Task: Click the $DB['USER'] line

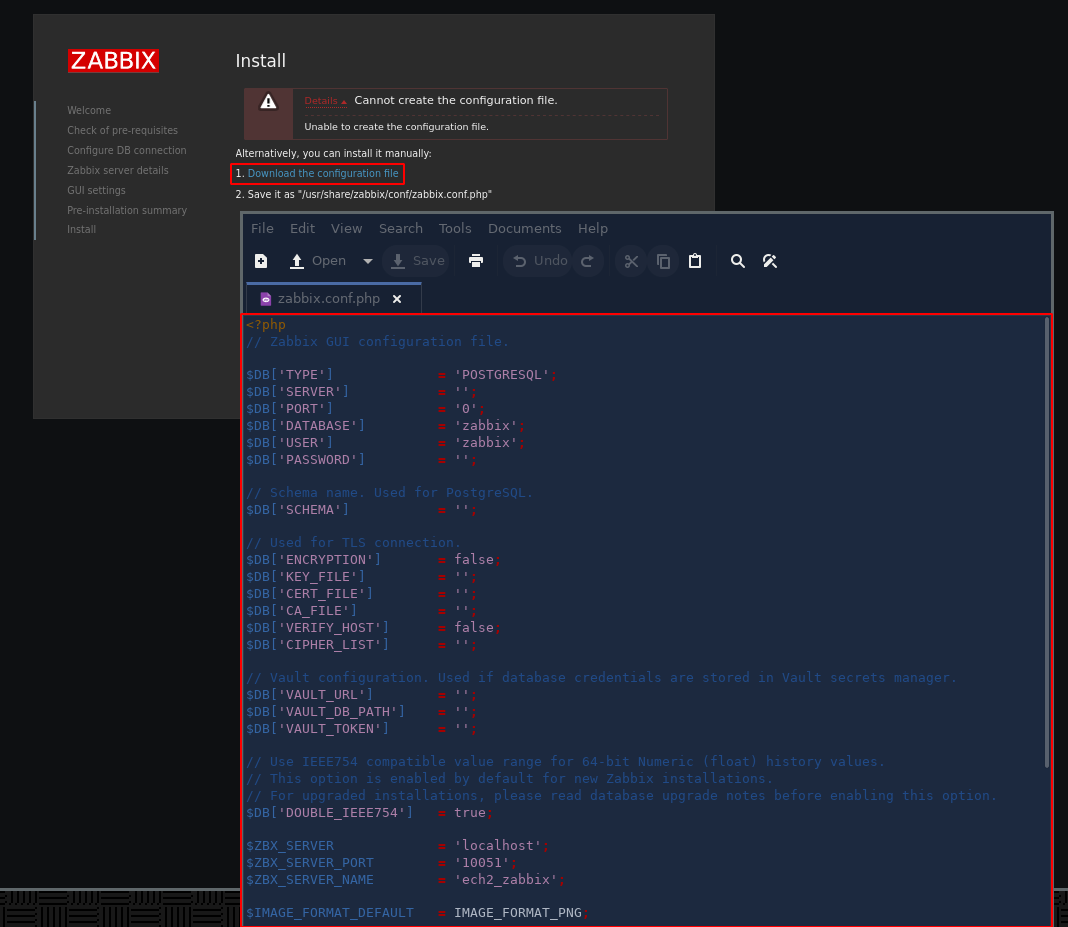Action: point(386,443)
